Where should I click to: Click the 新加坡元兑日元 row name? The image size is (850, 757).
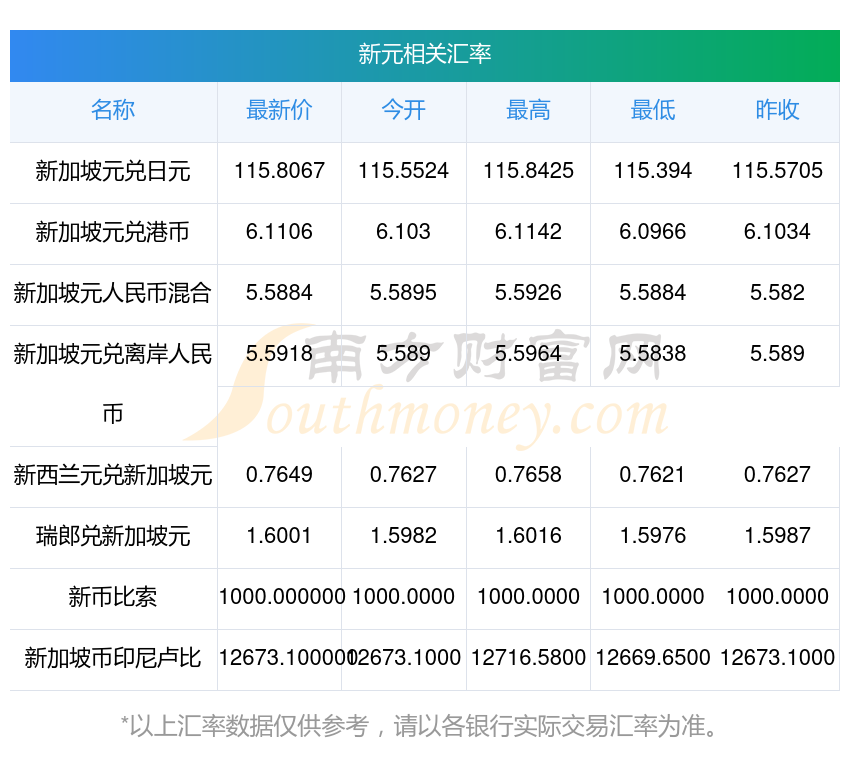pos(113,171)
